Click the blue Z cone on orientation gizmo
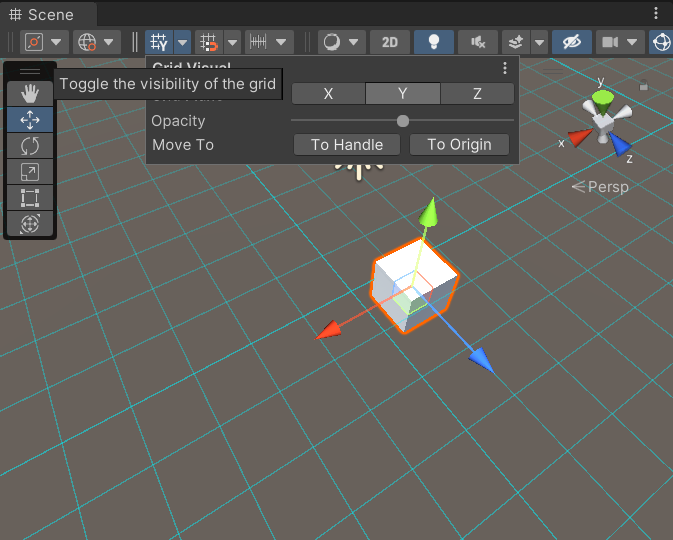673x540 pixels. [x=620, y=145]
